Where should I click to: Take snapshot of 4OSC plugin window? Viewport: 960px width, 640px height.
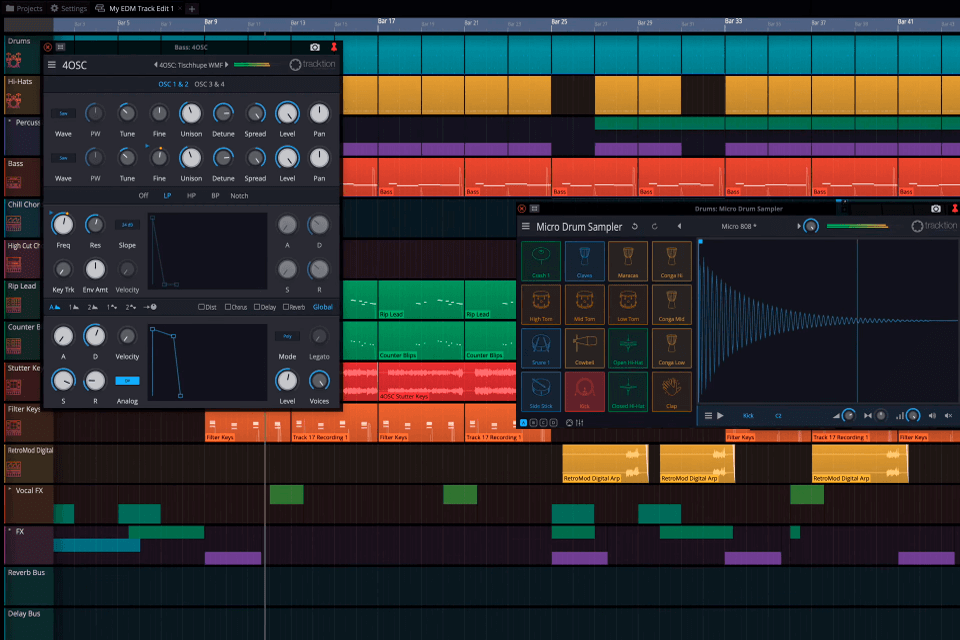pyautogui.click(x=315, y=47)
